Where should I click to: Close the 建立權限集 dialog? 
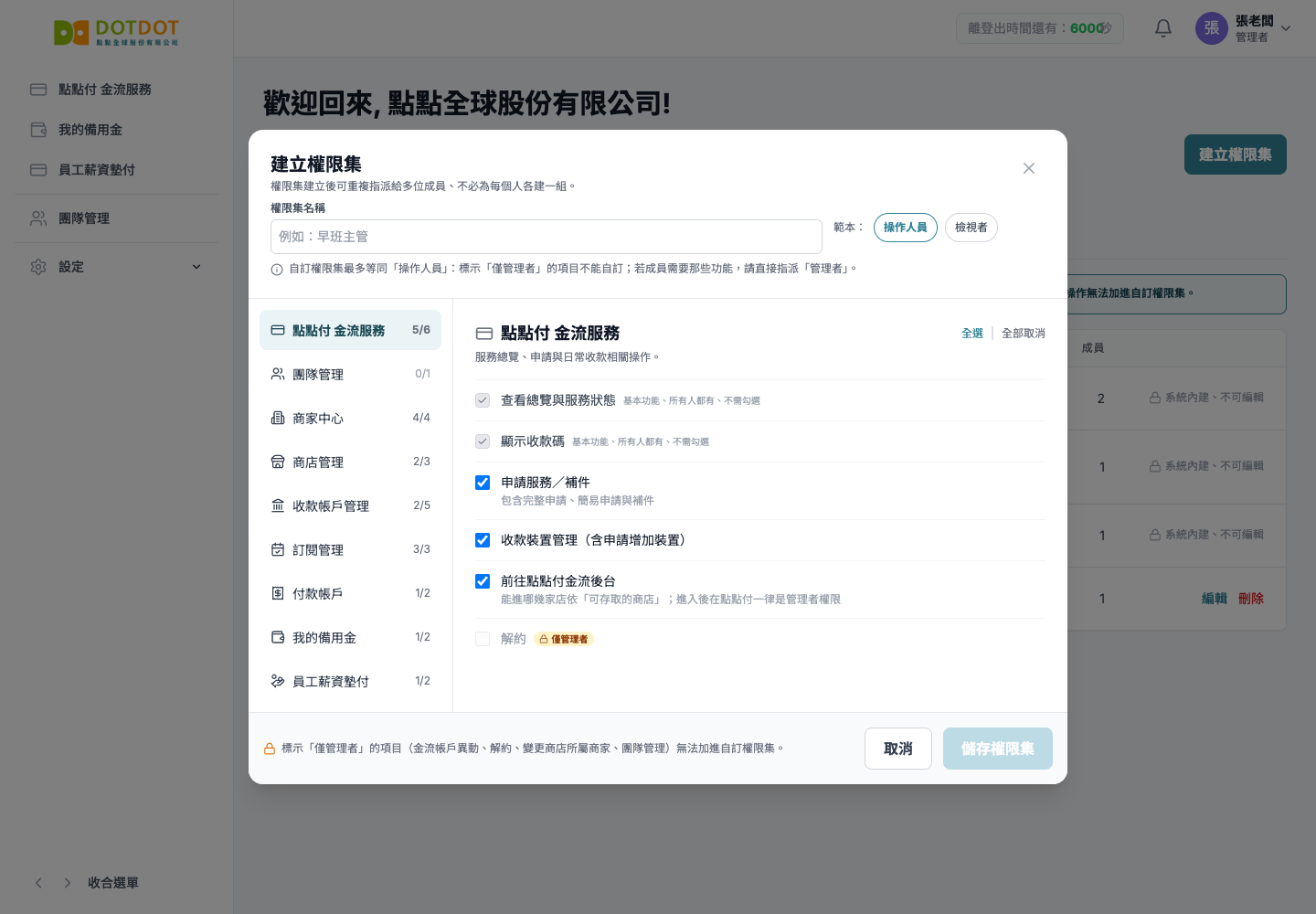(1029, 168)
